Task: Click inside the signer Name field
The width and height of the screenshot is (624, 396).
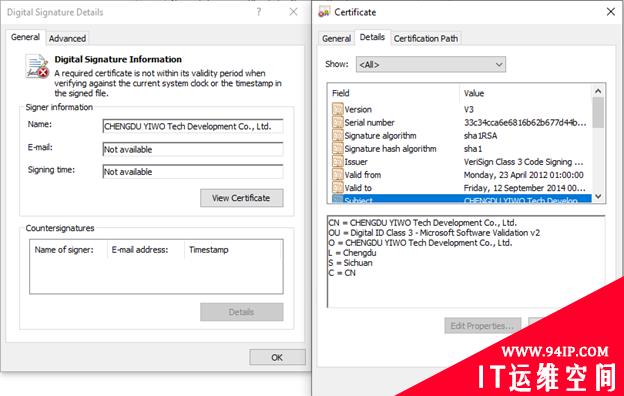Action: (x=193, y=127)
